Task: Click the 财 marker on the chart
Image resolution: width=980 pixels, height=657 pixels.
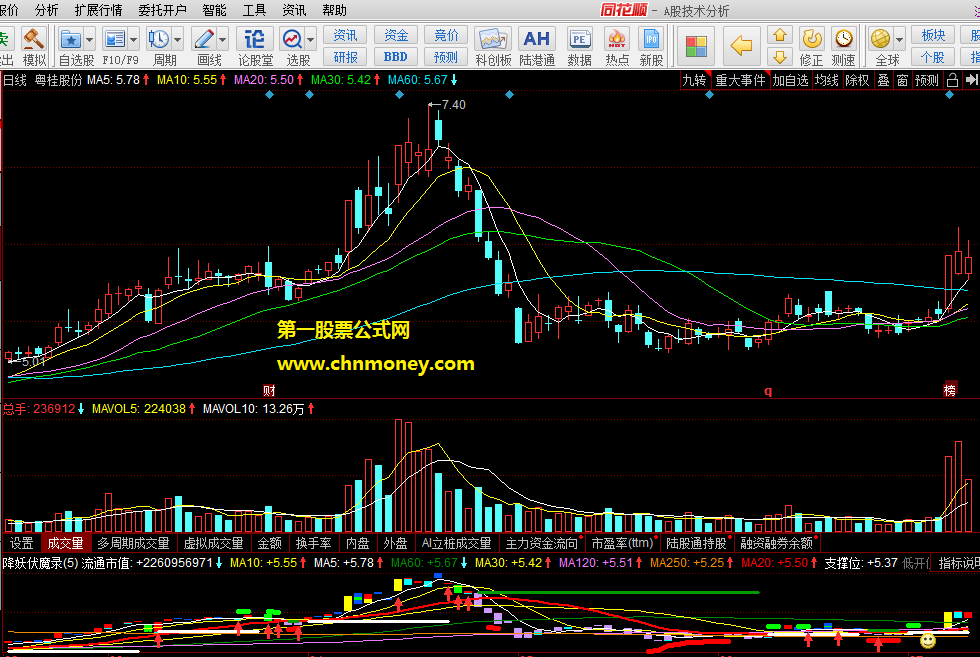Action: pyautogui.click(x=269, y=391)
